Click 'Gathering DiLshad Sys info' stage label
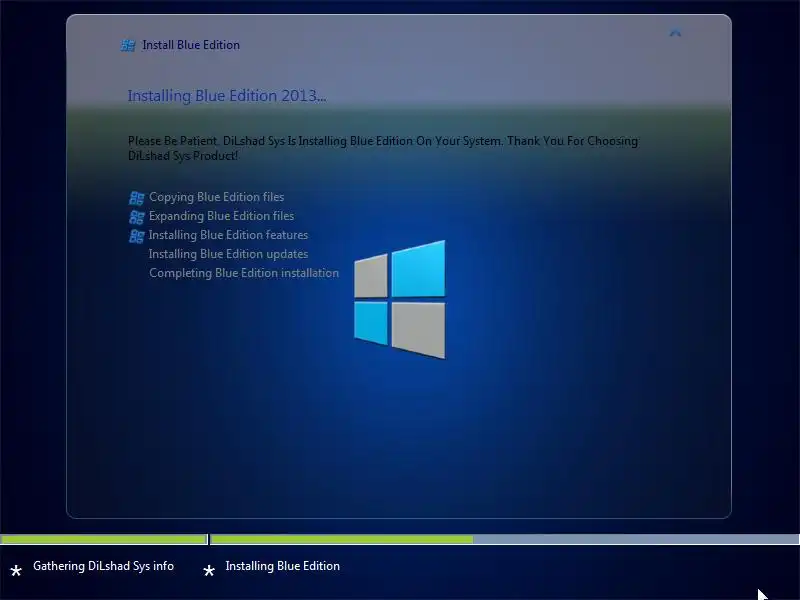This screenshot has width=800, height=600. click(104, 566)
